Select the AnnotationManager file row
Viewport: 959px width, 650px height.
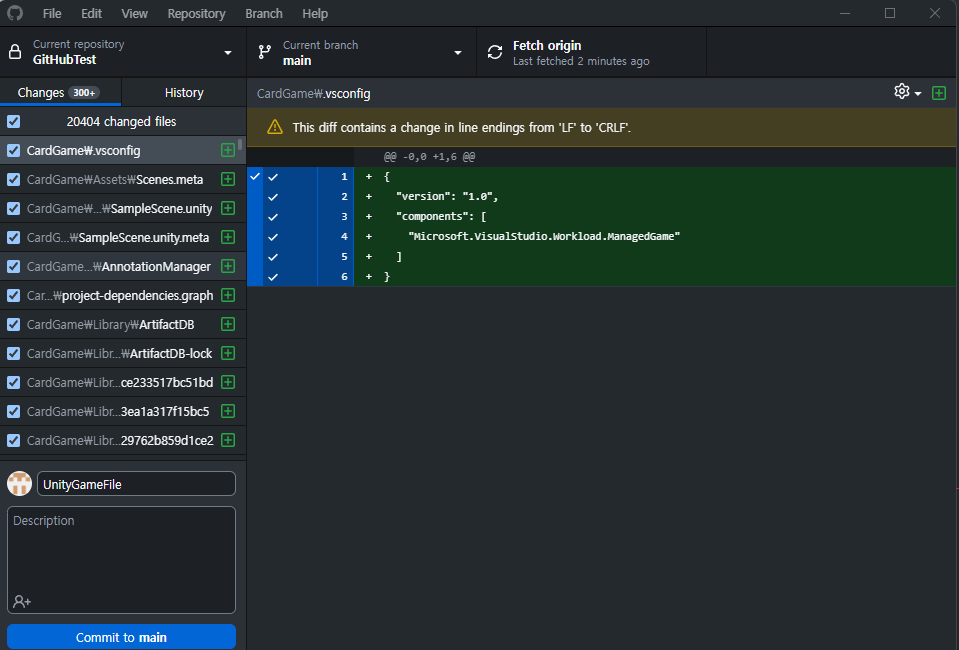(x=123, y=266)
